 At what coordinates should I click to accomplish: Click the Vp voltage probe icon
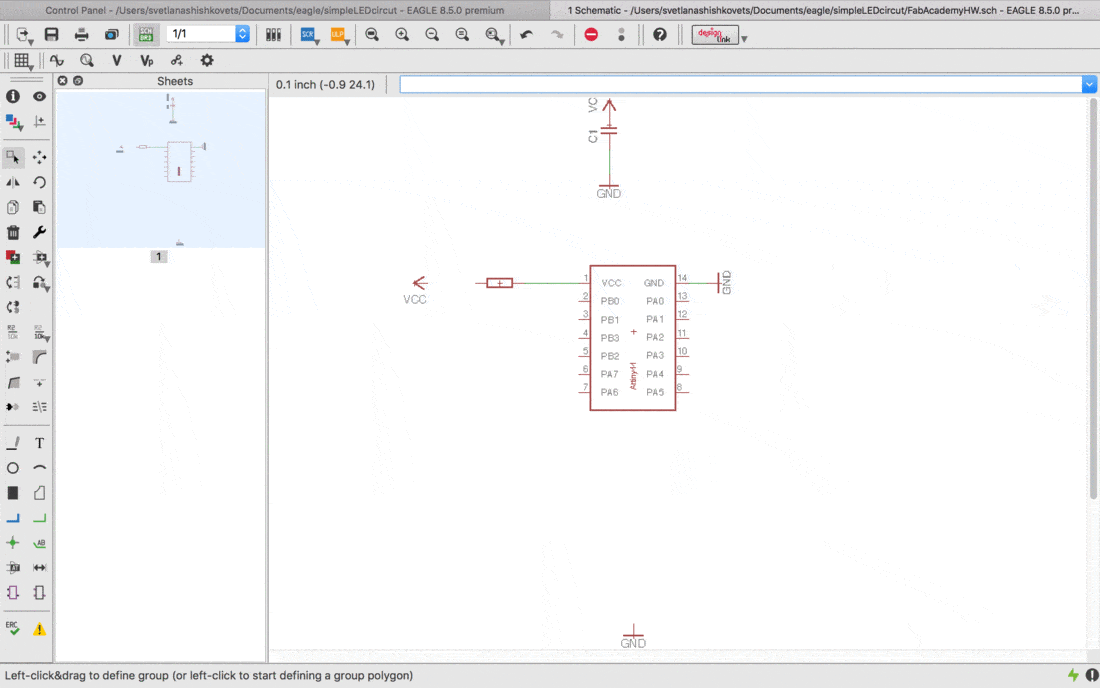pyautogui.click(x=147, y=60)
